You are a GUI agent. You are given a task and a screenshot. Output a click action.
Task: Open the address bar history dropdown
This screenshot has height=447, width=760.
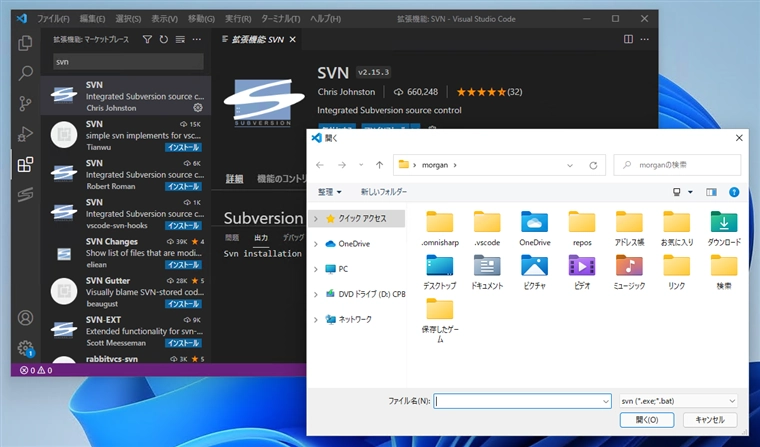570,165
